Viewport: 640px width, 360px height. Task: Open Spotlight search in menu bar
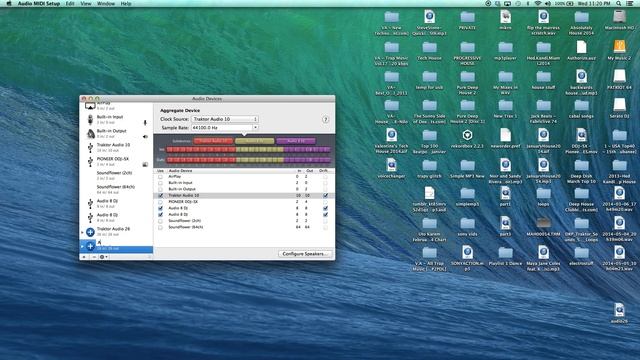point(619,3)
